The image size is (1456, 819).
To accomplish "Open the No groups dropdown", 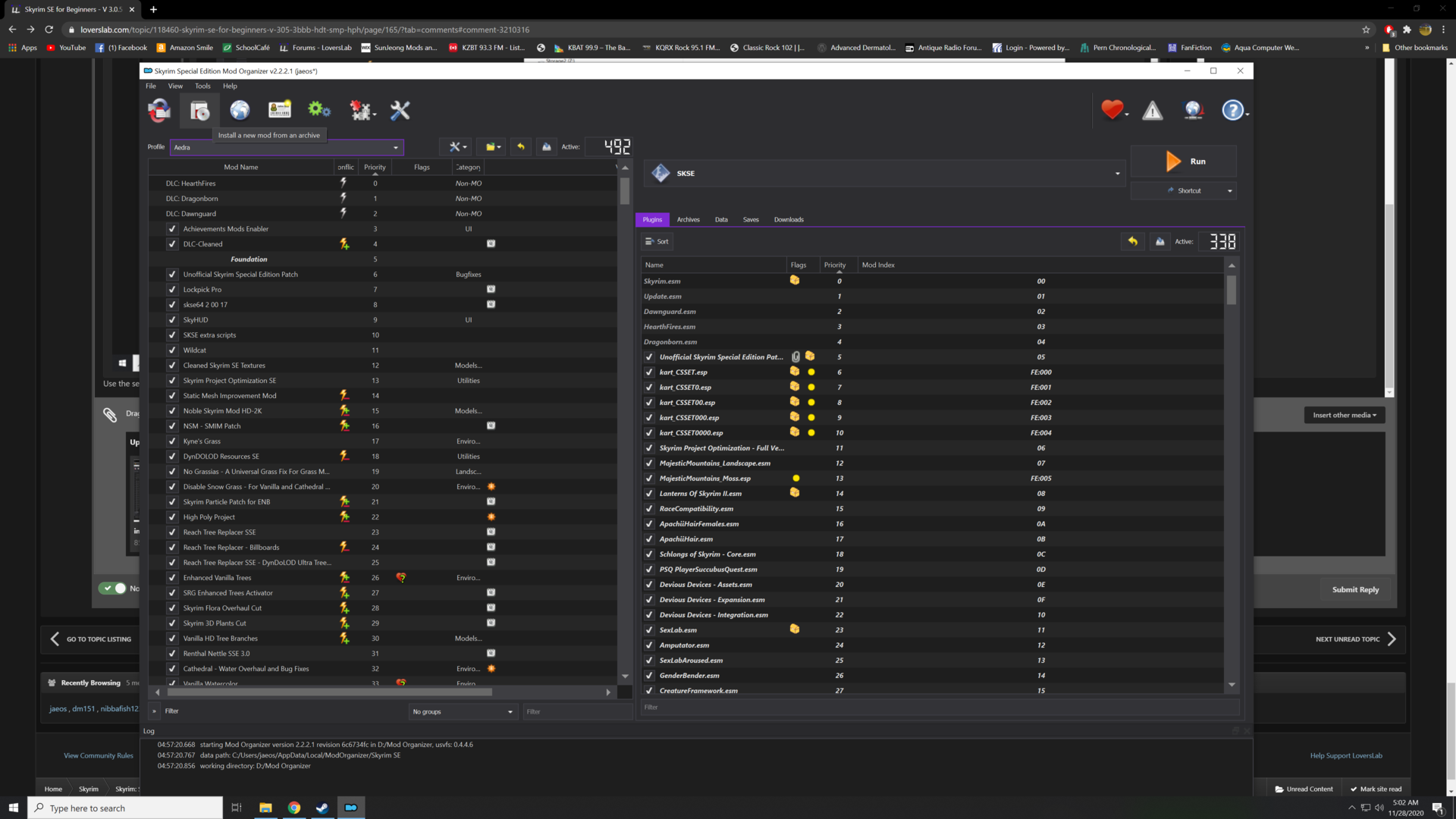I will click(x=463, y=711).
